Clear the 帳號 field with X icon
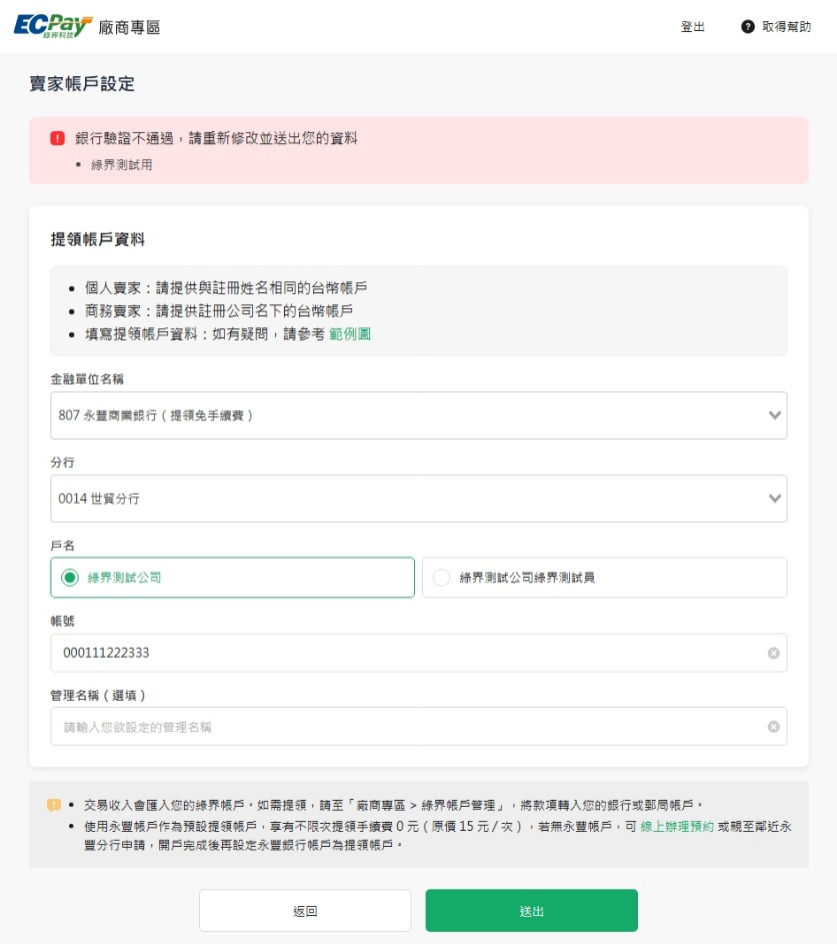Screen dimensions: 837x944 [773, 653]
